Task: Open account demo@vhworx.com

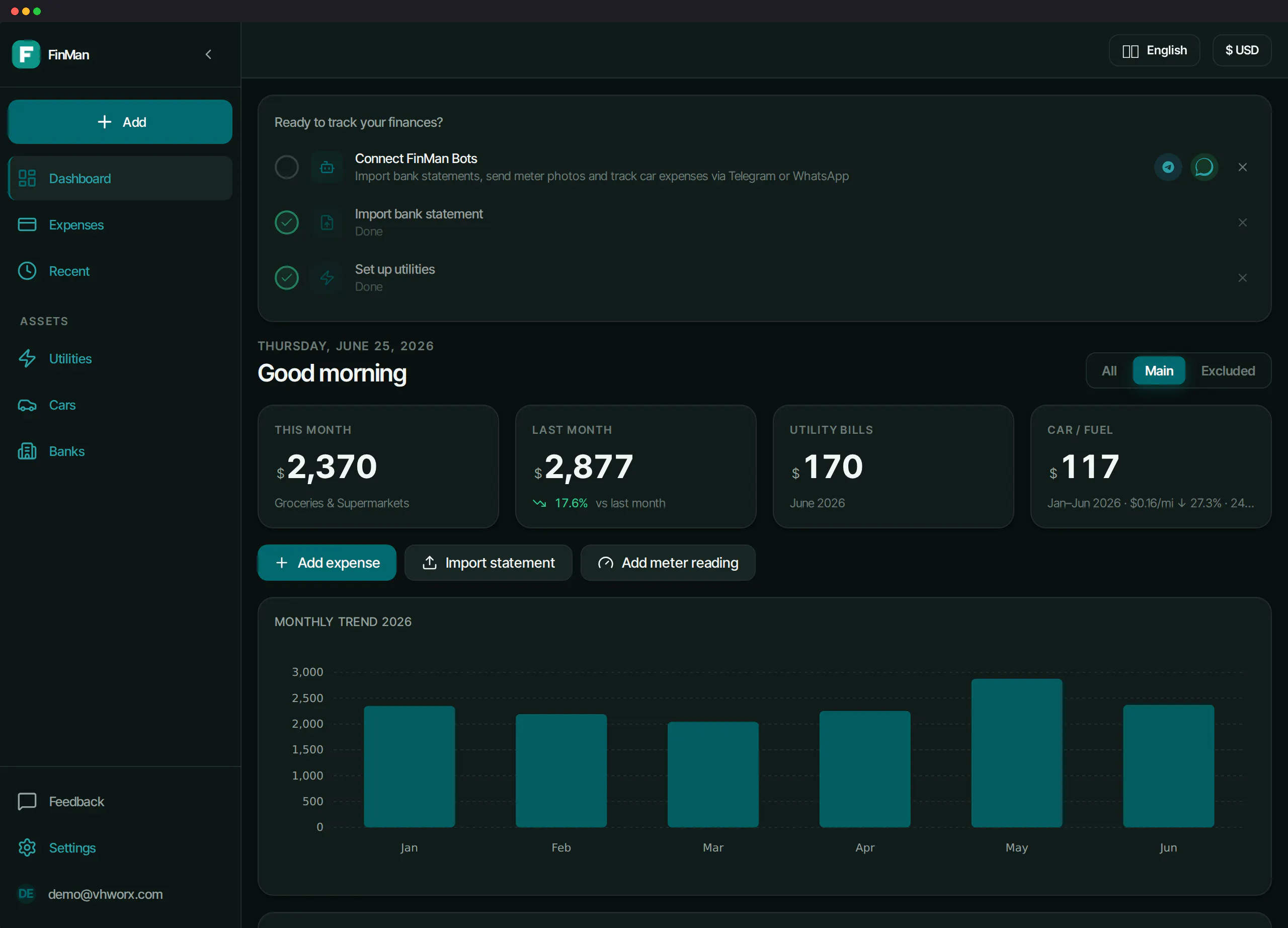Action: (106, 894)
